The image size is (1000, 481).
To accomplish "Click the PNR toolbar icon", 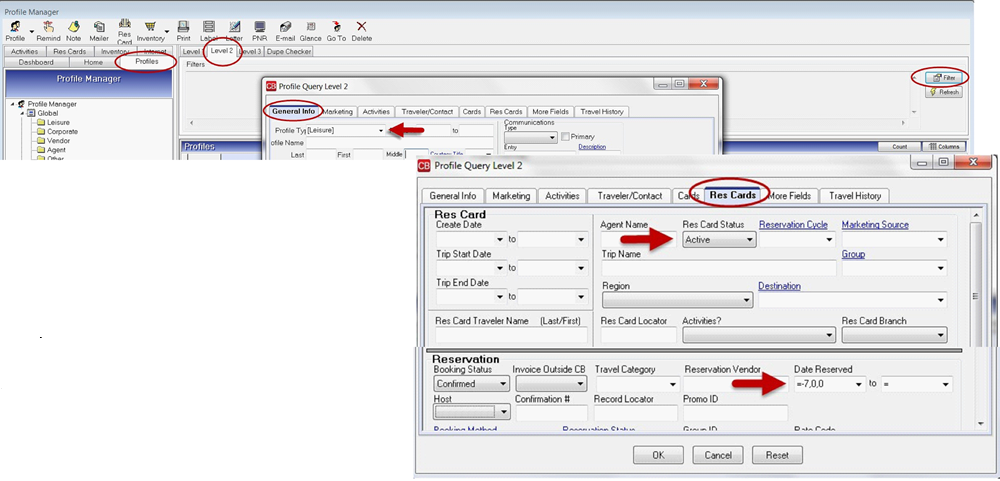I will [260, 27].
